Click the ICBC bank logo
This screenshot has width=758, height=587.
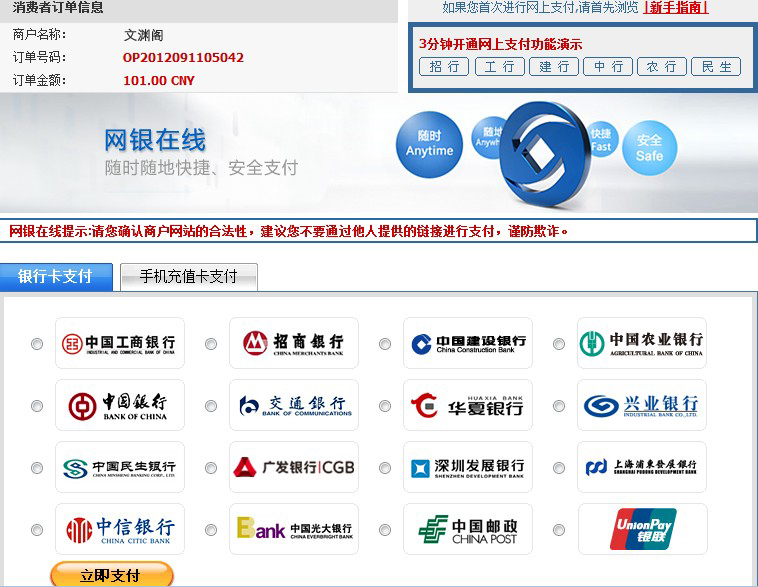pyautogui.click(x=120, y=344)
